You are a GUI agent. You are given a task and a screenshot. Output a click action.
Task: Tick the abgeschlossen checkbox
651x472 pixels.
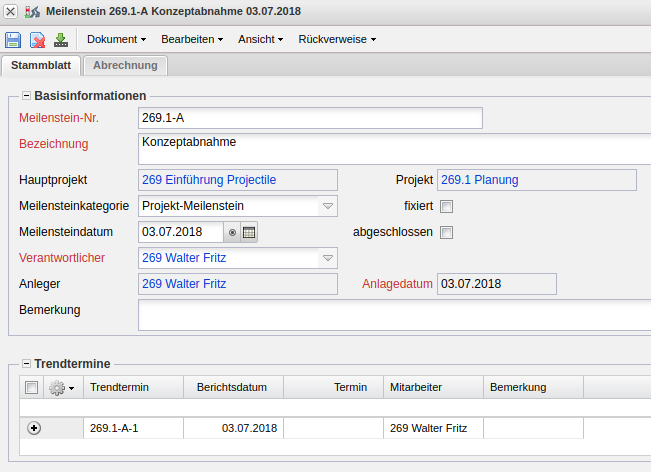[447, 233]
